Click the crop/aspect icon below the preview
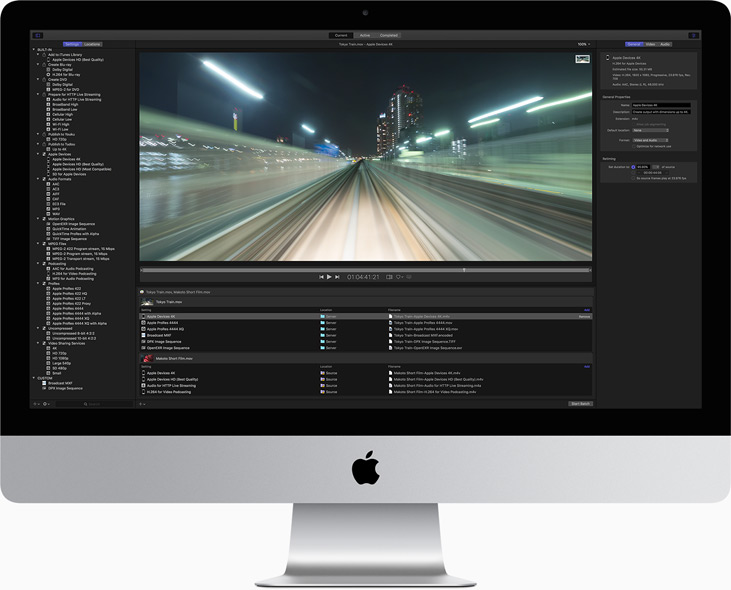This screenshot has height=590, width=731. click(x=389, y=276)
